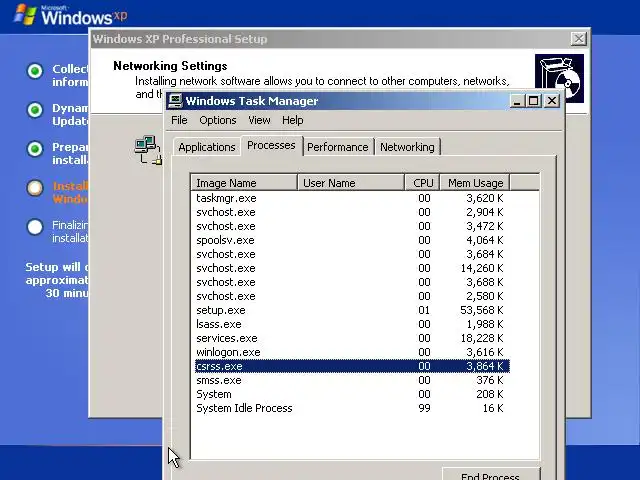The height and width of the screenshot is (480, 640).
Task: Click the Installing Windows step indicator
Action: click(x=35, y=188)
